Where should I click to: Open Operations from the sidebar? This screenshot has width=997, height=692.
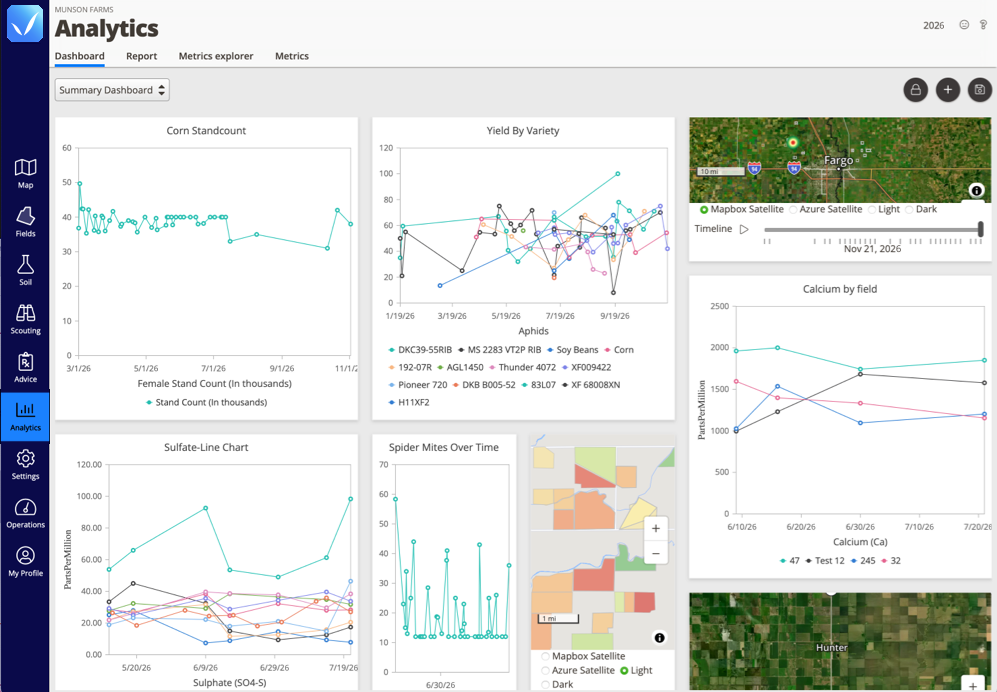pos(25,513)
